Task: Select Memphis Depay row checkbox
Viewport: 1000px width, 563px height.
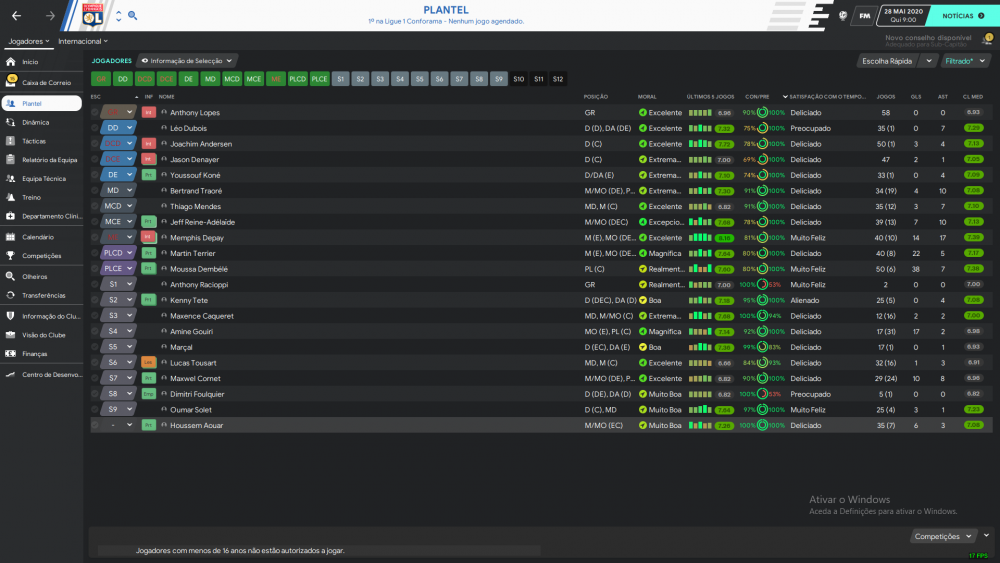Action: tap(95, 238)
